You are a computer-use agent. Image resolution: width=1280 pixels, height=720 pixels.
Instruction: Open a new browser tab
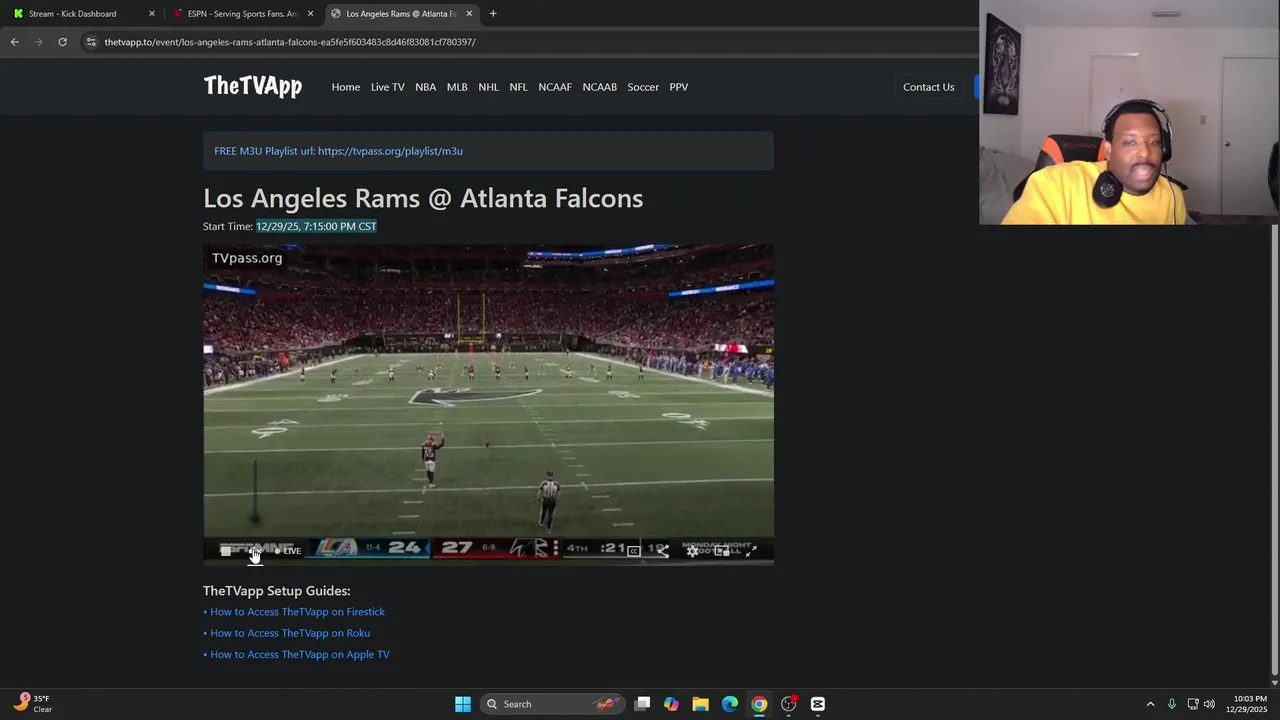tap(493, 14)
